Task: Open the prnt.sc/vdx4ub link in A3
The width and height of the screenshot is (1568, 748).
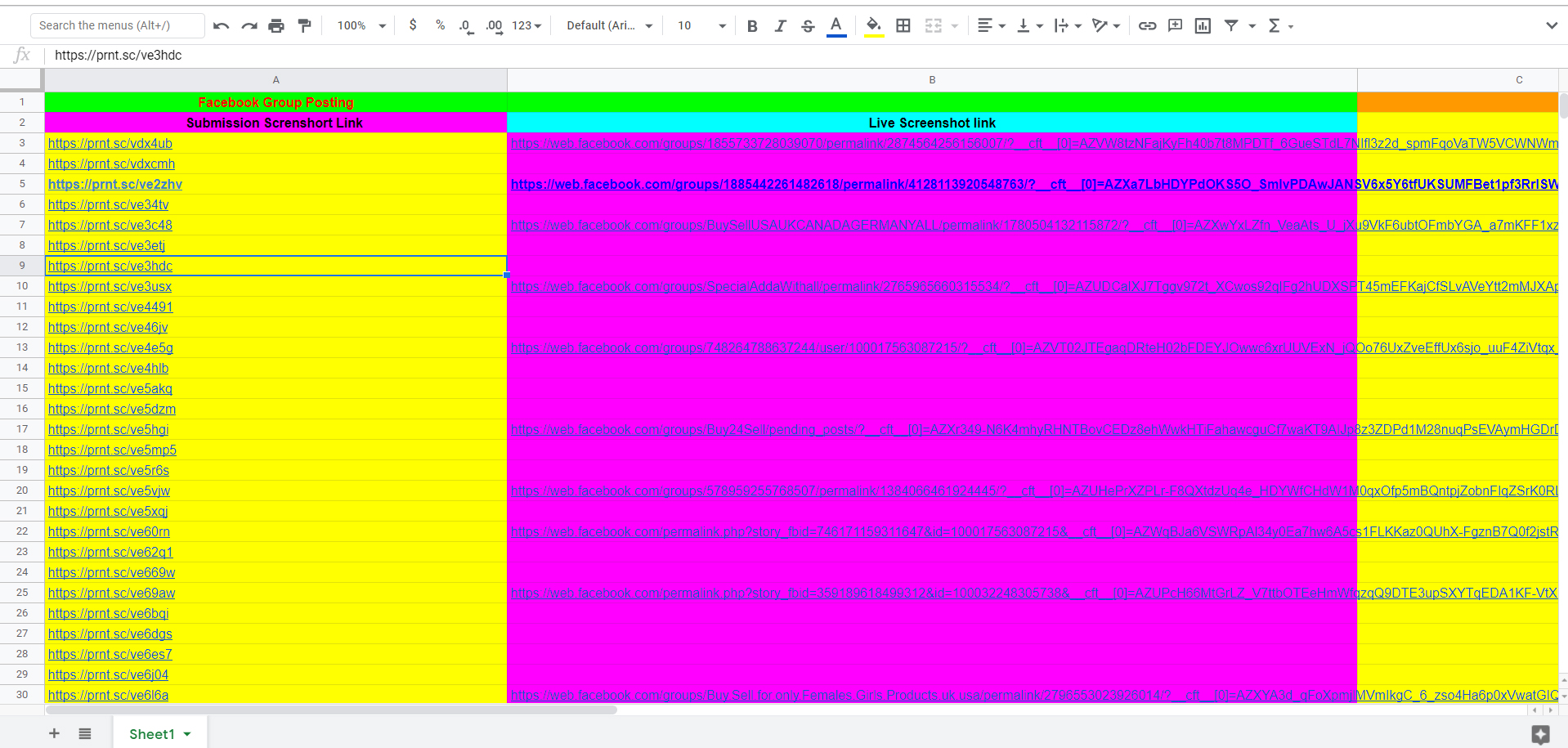Action: 110,144
